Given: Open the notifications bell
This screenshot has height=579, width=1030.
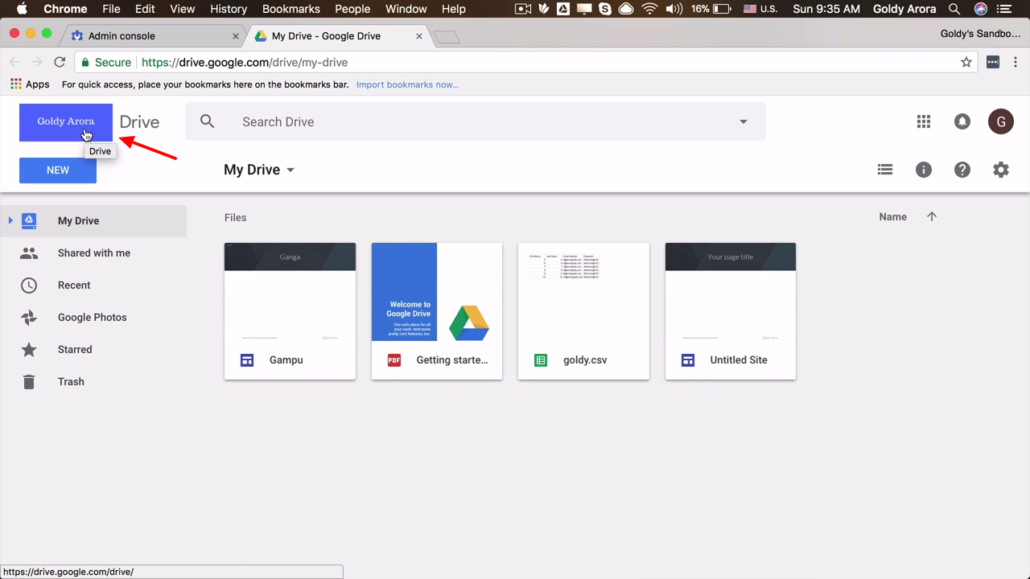Looking at the screenshot, I should coord(961,121).
